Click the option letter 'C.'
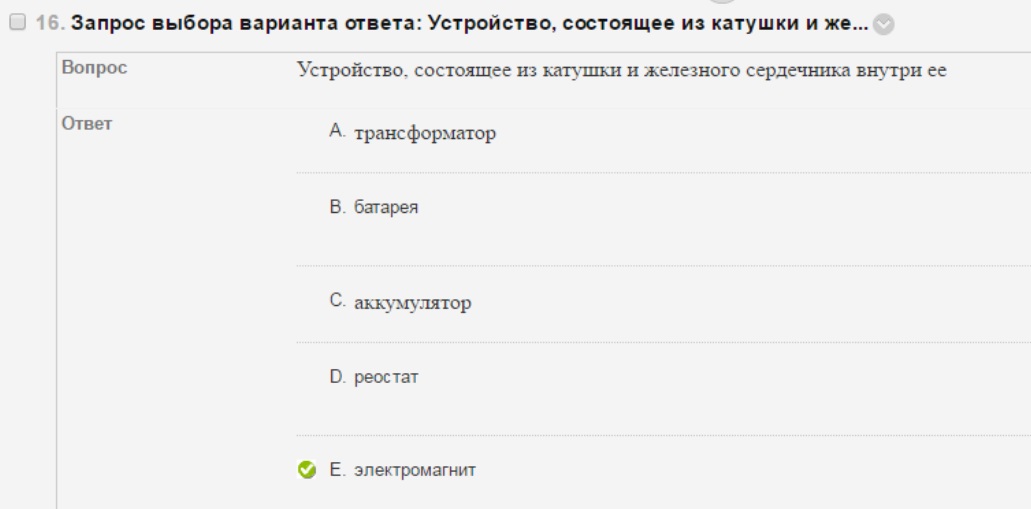The height and width of the screenshot is (509, 1031). click(x=337, y=301)
